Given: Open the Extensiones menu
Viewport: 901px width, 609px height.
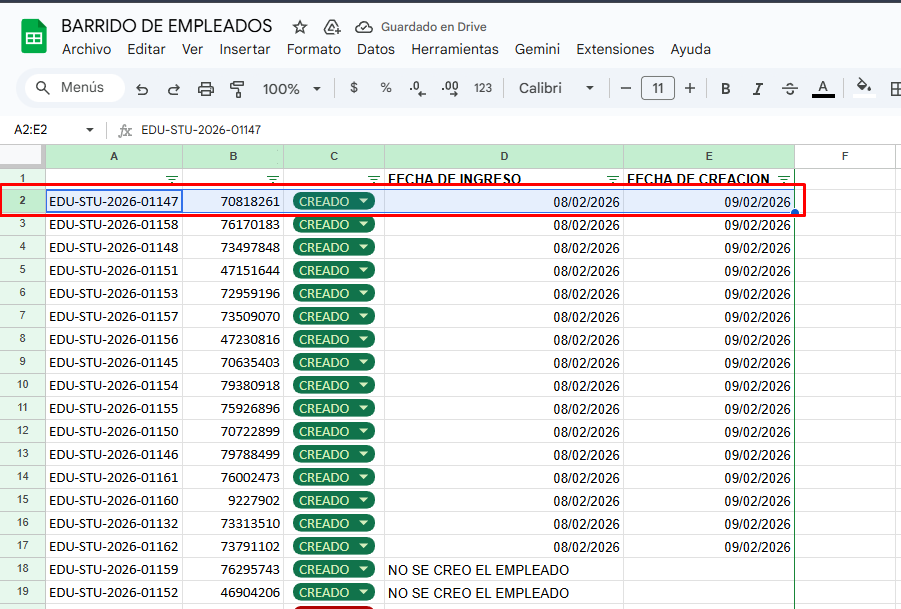Looking at the screenshot, I should click(615, 49).
